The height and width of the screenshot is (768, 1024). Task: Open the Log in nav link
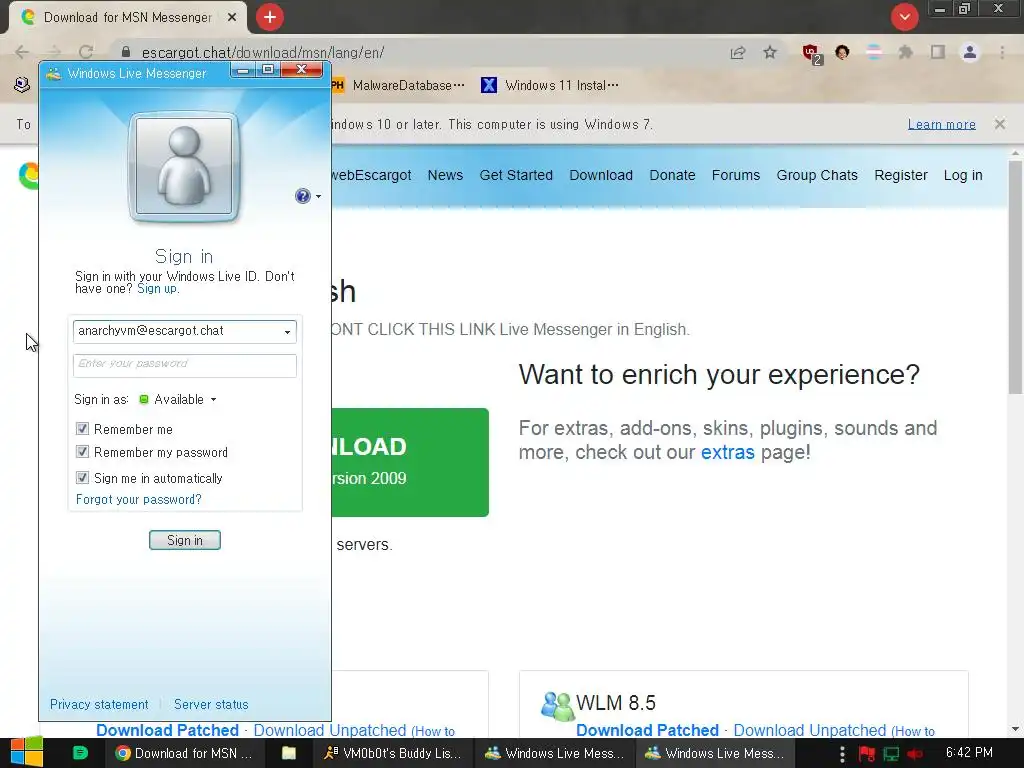pyautogui.click(x=963, y=175)
